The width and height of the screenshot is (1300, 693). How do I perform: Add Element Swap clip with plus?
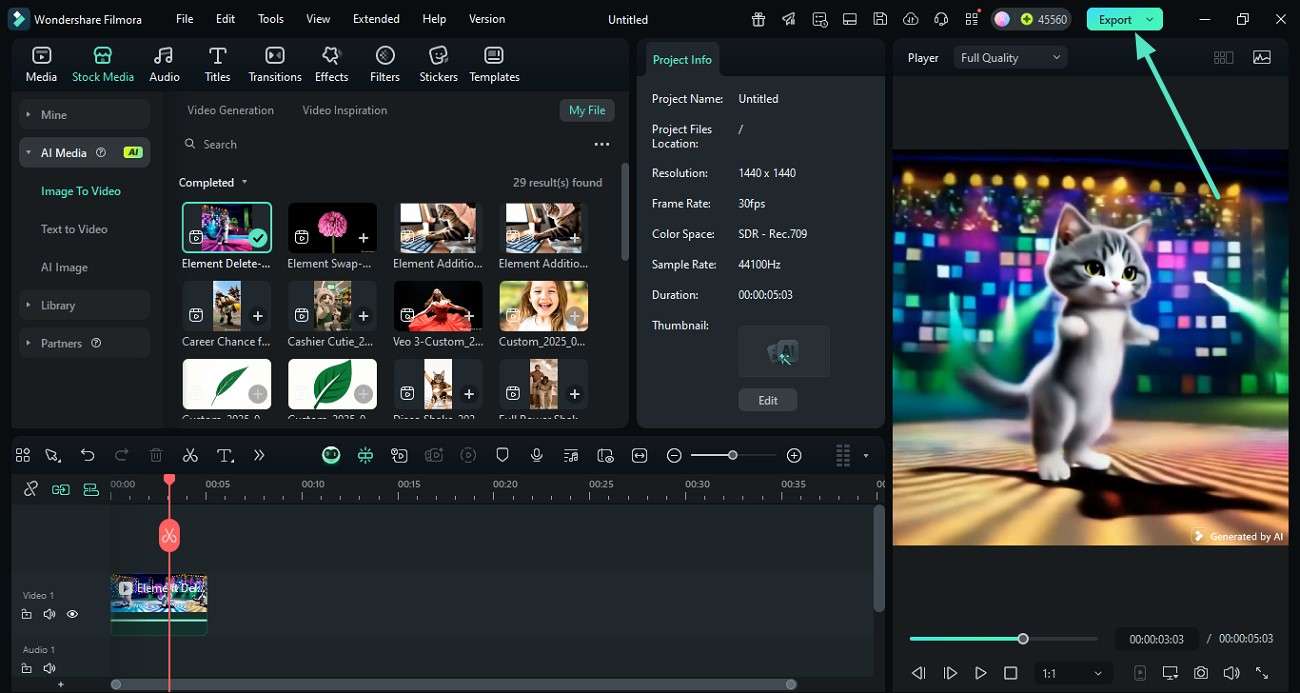click(363, 238)
